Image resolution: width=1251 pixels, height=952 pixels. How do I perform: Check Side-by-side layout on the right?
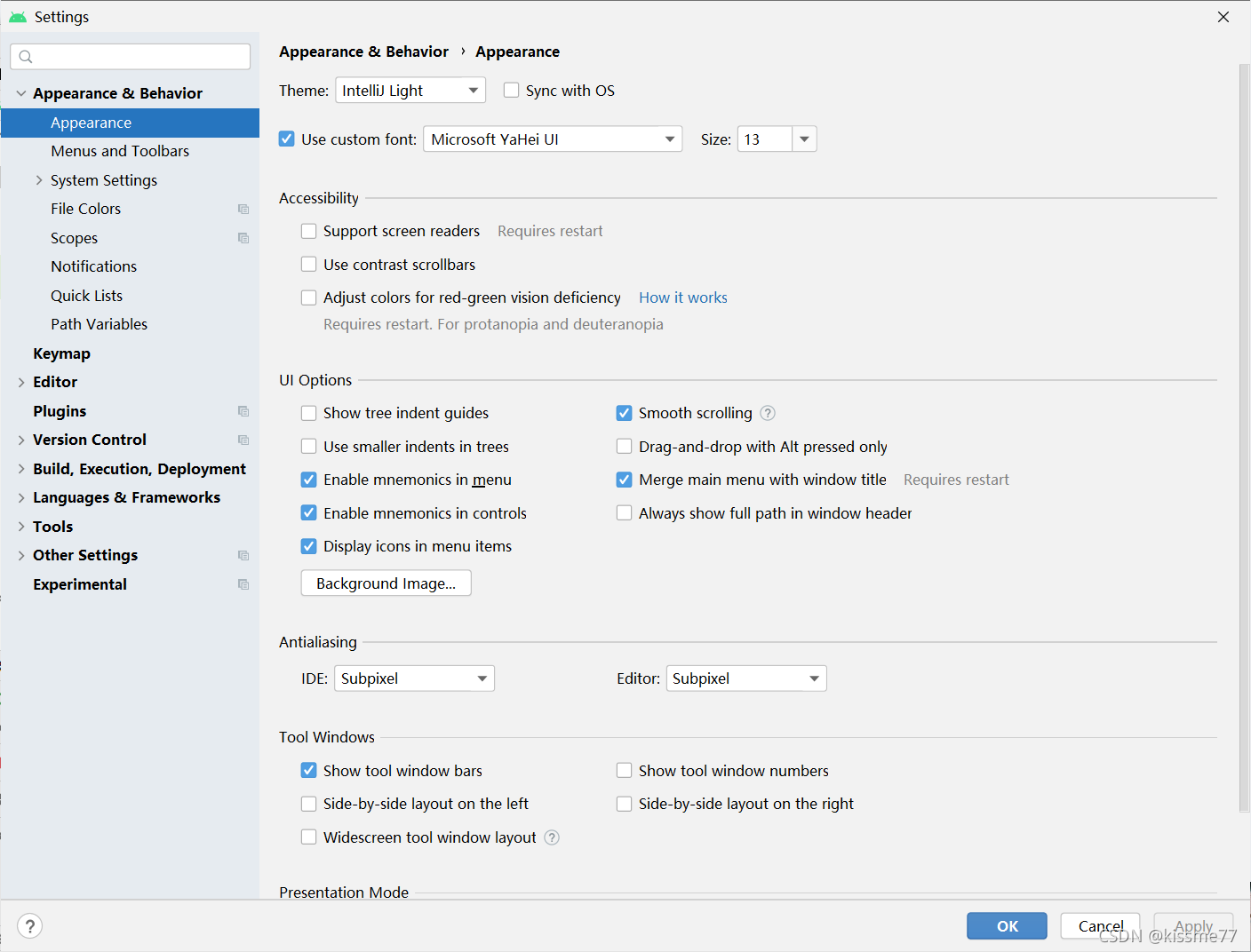(x=624, y=804)
